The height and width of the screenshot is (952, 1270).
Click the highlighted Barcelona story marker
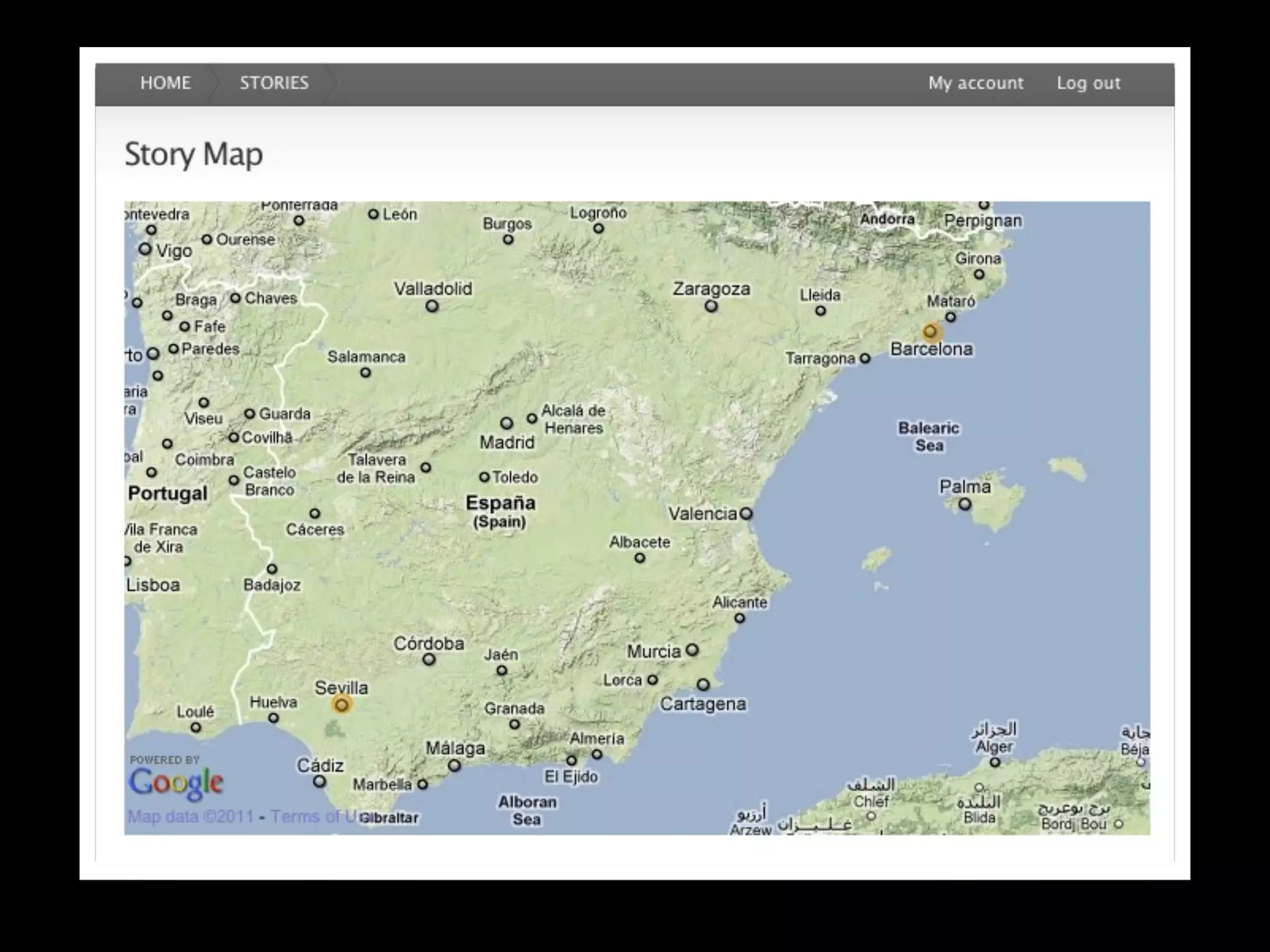click(930, 332)
